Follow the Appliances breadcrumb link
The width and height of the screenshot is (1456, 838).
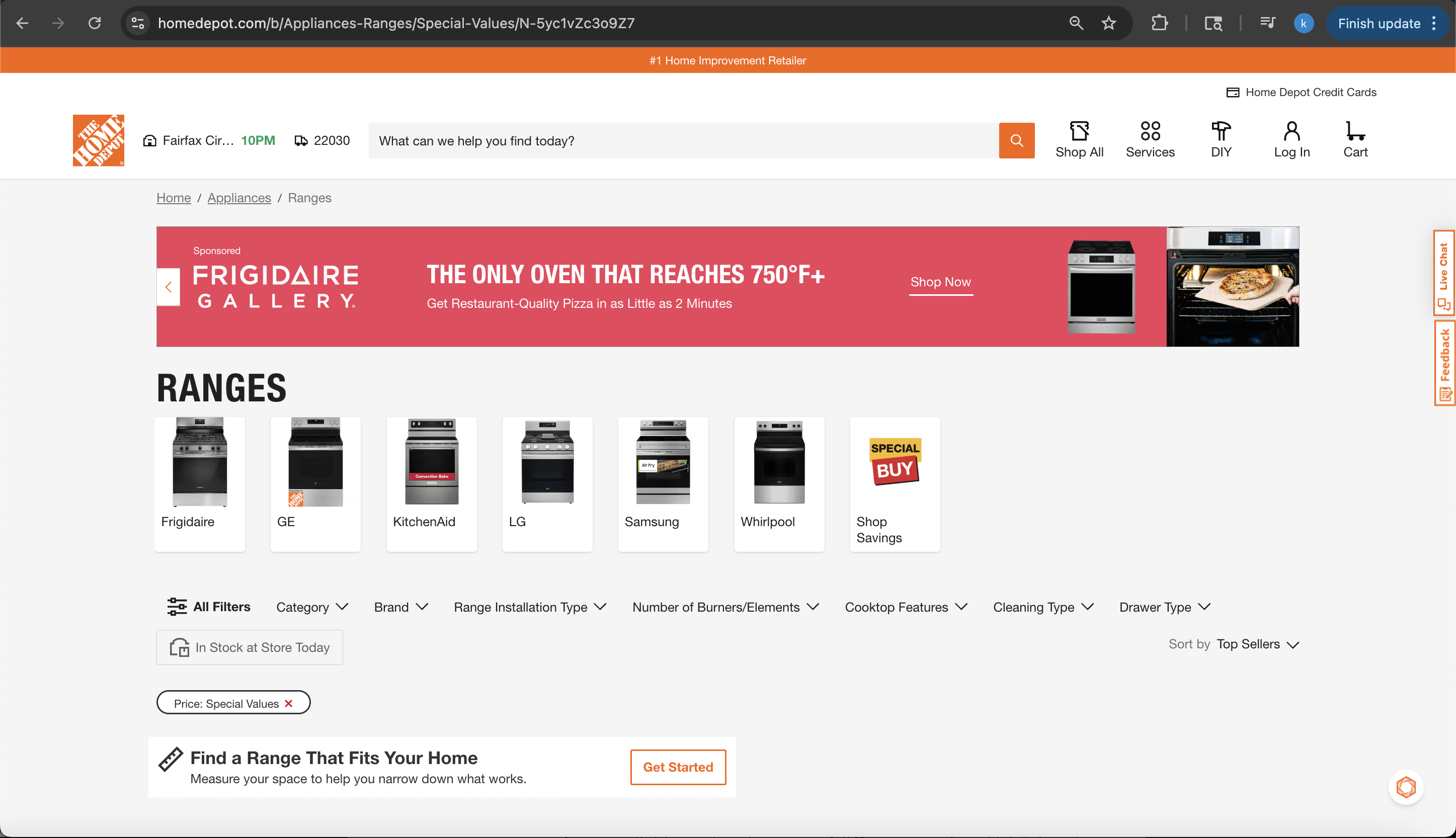click(239, 198)
